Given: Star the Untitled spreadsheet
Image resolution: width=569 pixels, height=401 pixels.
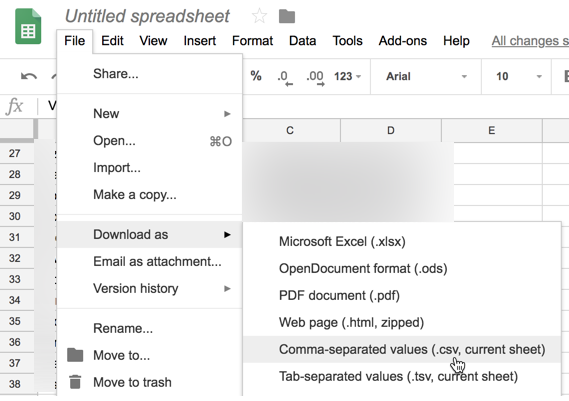Looking at the screenshot, I should 259,16.
